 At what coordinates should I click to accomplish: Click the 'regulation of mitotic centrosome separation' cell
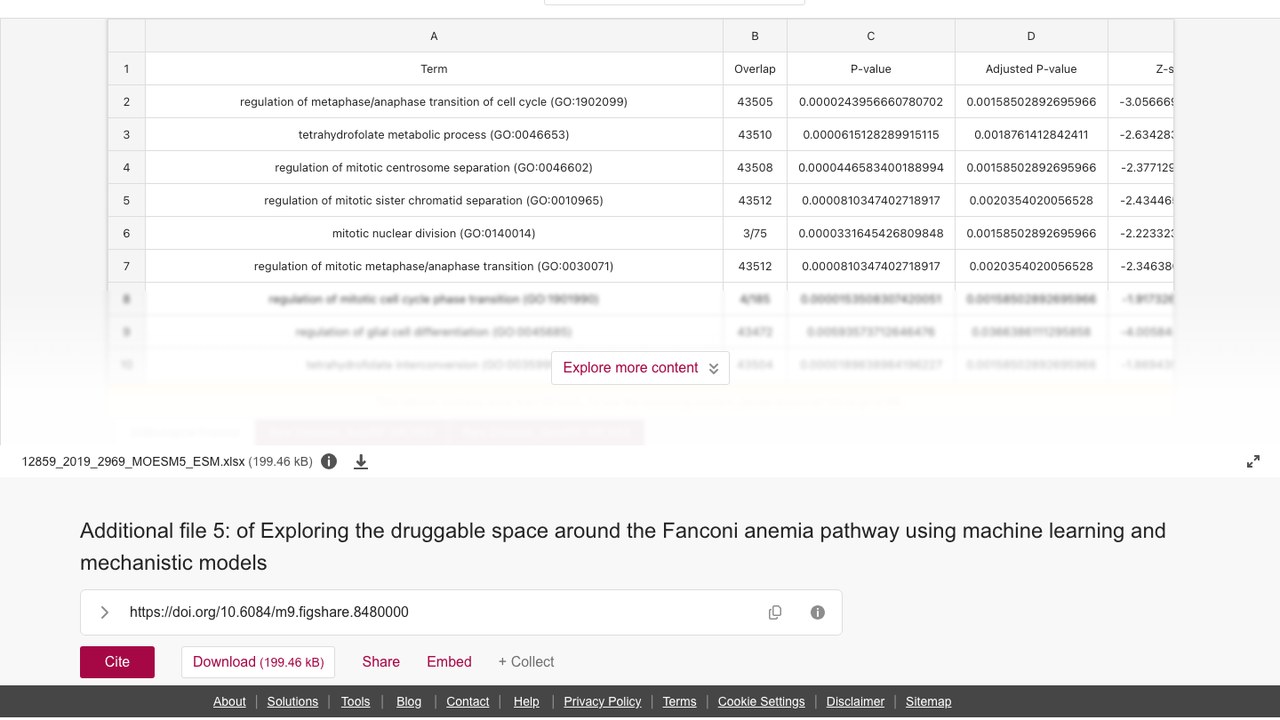click(434, 168)
